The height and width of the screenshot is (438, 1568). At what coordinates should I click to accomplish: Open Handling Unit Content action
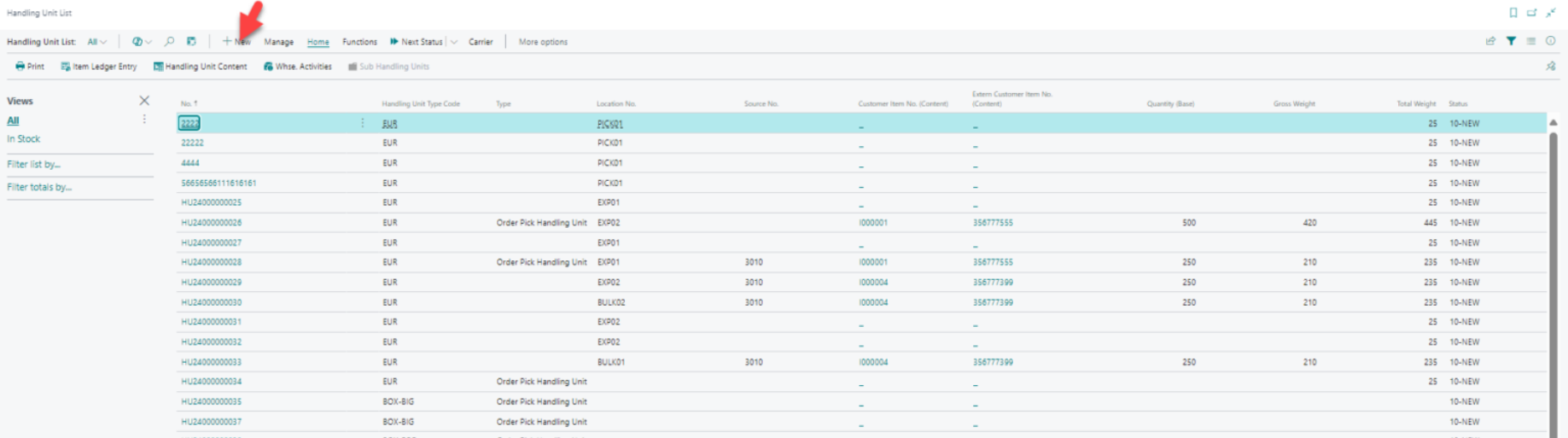(x=201, y=67)
